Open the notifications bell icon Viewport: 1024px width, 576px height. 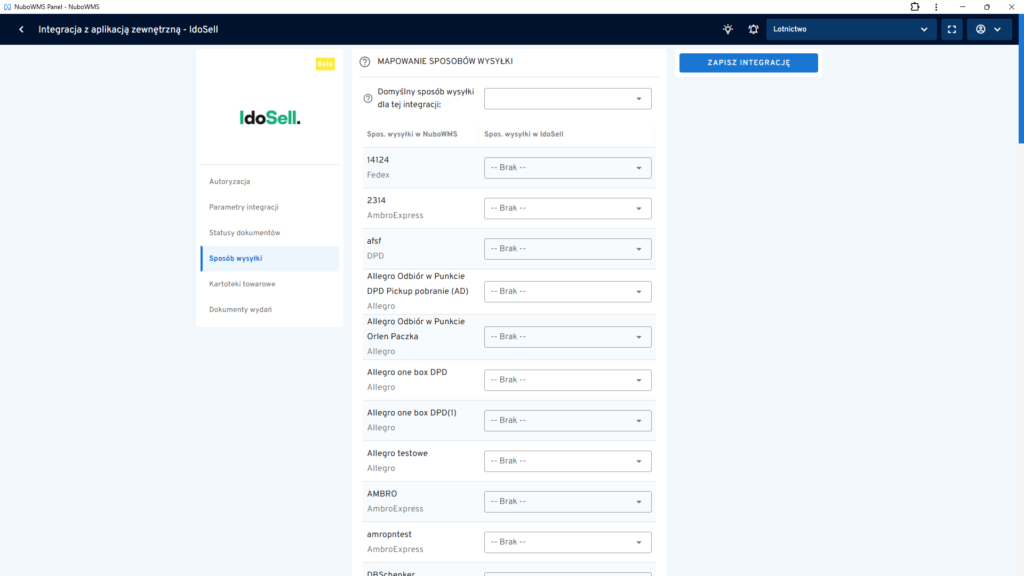753,29
